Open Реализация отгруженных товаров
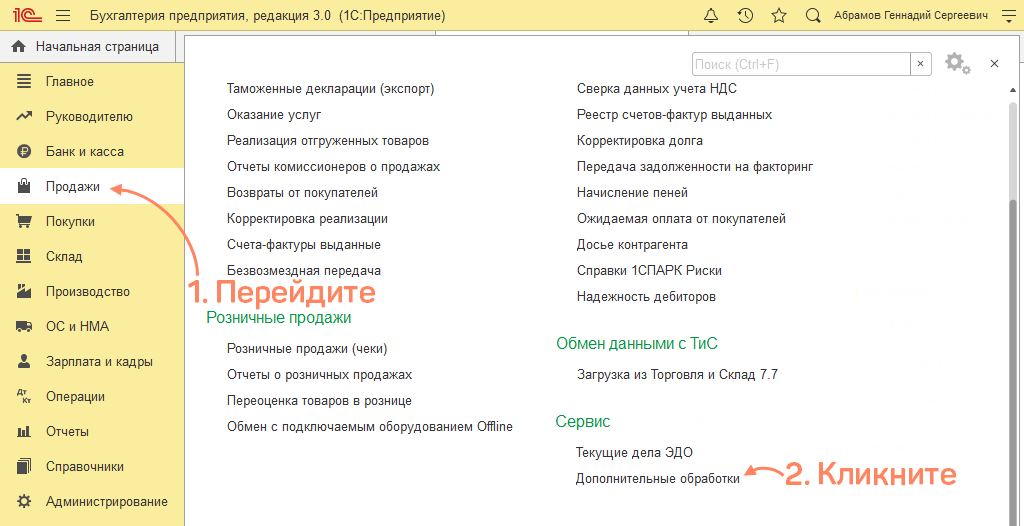Screen dimensions: 1024x526 click(x=328, y=140)
